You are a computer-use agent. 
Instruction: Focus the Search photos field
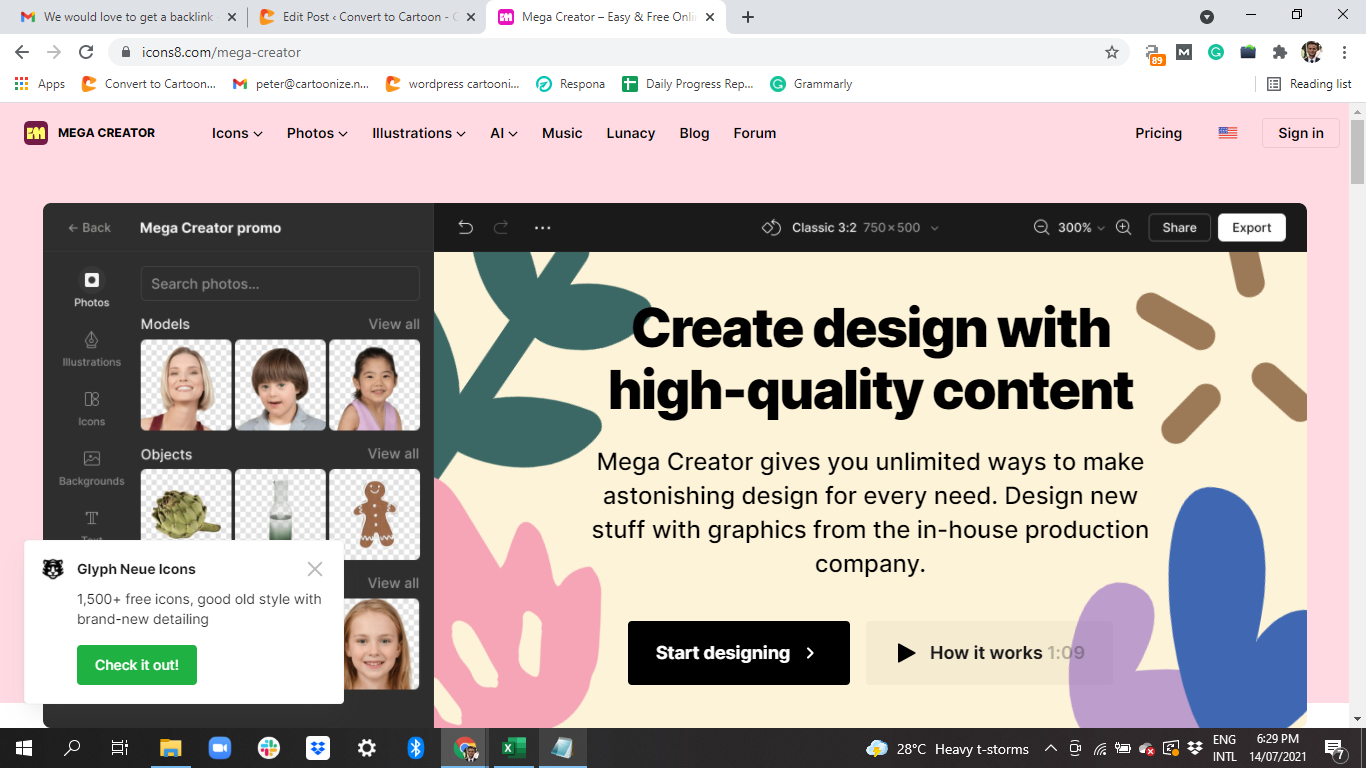click(280, 284)
